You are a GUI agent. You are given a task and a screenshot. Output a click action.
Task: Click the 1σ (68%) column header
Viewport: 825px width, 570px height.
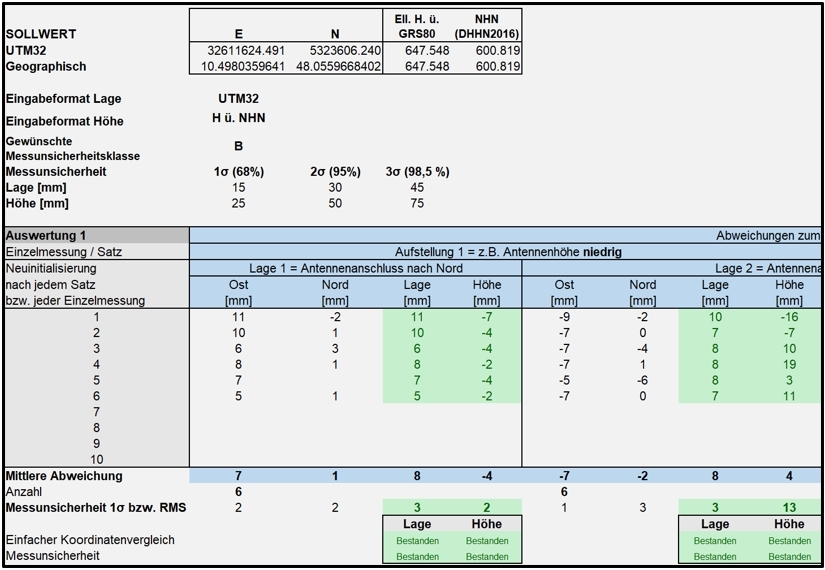tap(239, 172)
